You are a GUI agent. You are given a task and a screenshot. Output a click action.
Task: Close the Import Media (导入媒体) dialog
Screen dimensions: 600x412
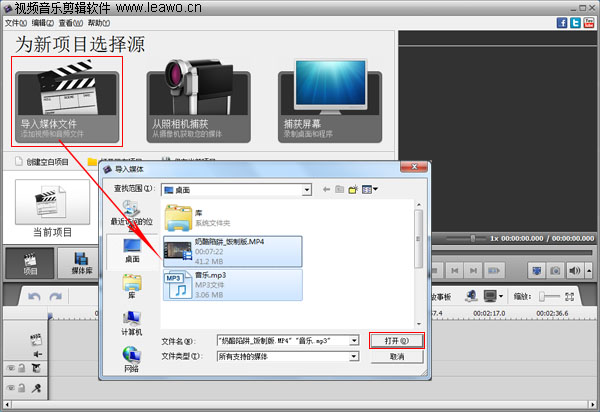click(414, 166)
